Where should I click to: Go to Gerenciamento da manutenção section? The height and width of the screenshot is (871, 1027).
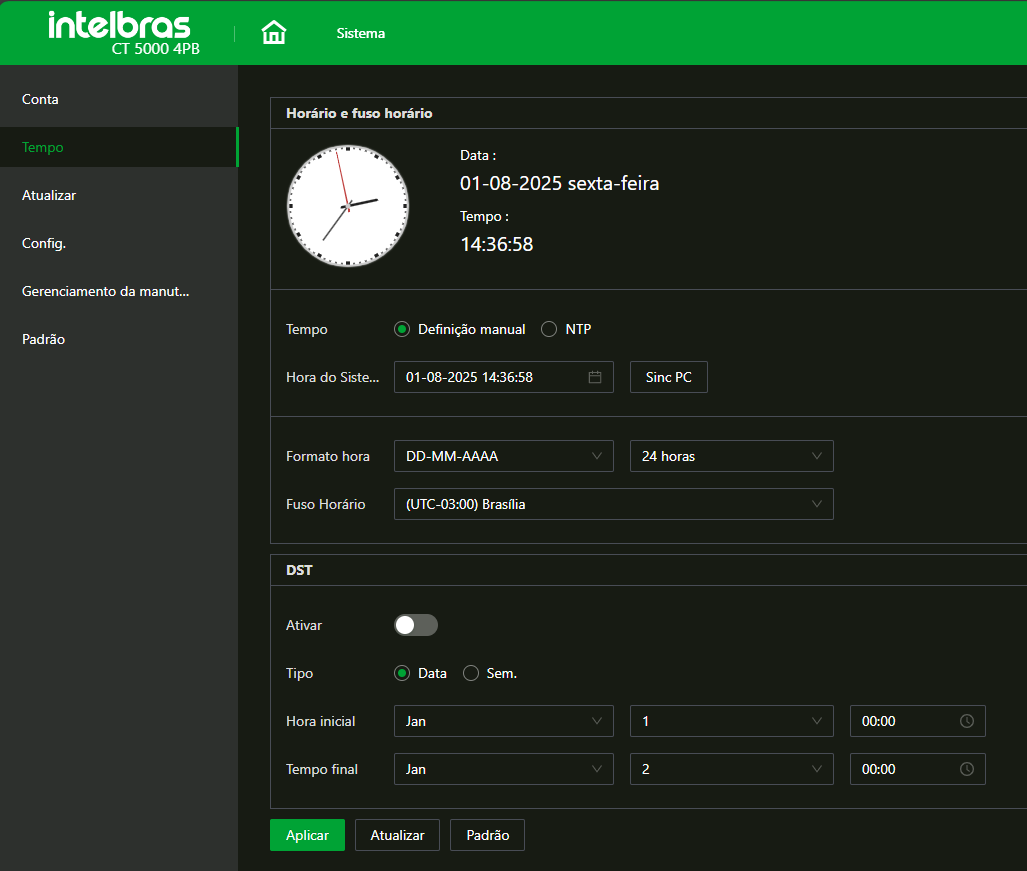[106, 291]
